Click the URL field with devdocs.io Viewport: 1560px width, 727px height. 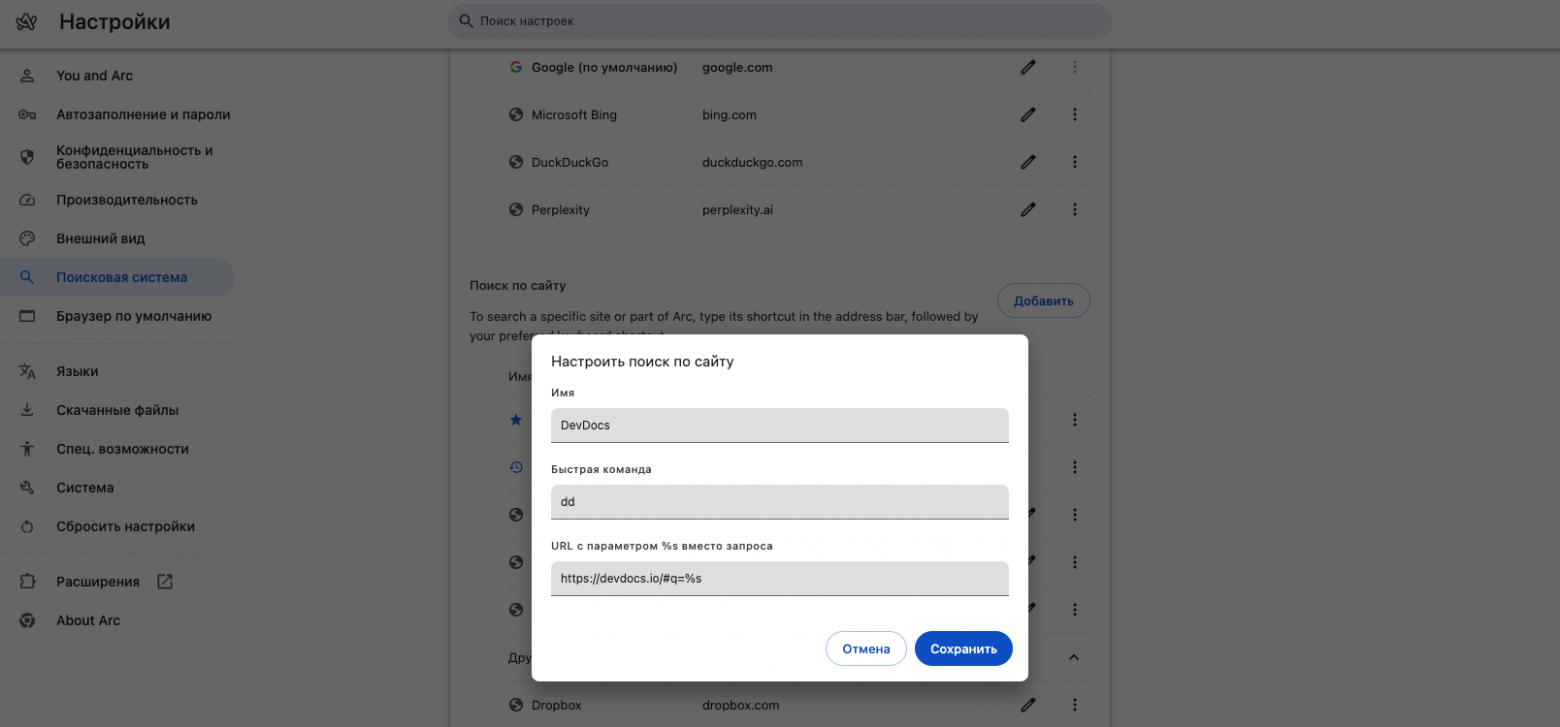pos(780,578)
